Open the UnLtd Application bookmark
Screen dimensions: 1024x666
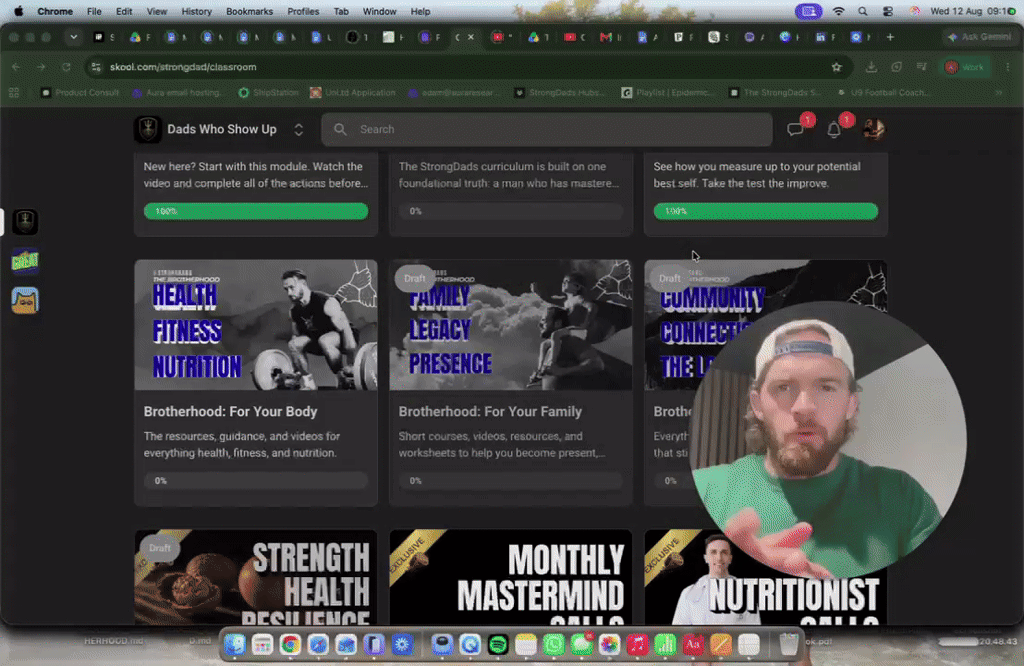pyautogui.click(x=353, y=93)
